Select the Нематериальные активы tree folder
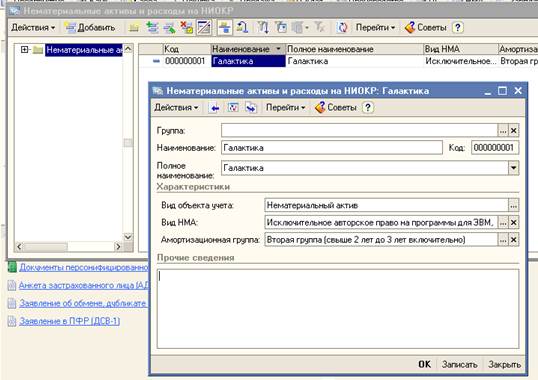Screen dimensions: 538x380 tap(84, 50)
